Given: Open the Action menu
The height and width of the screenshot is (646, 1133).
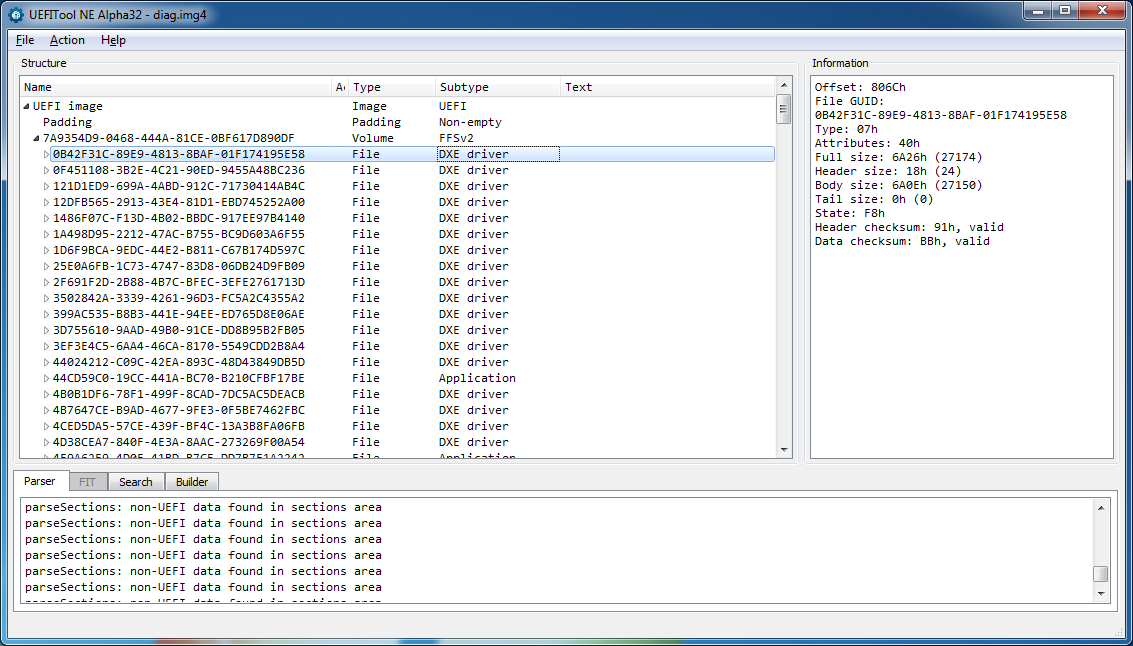Looking at the screenshot, I should (x=67, y=40).
